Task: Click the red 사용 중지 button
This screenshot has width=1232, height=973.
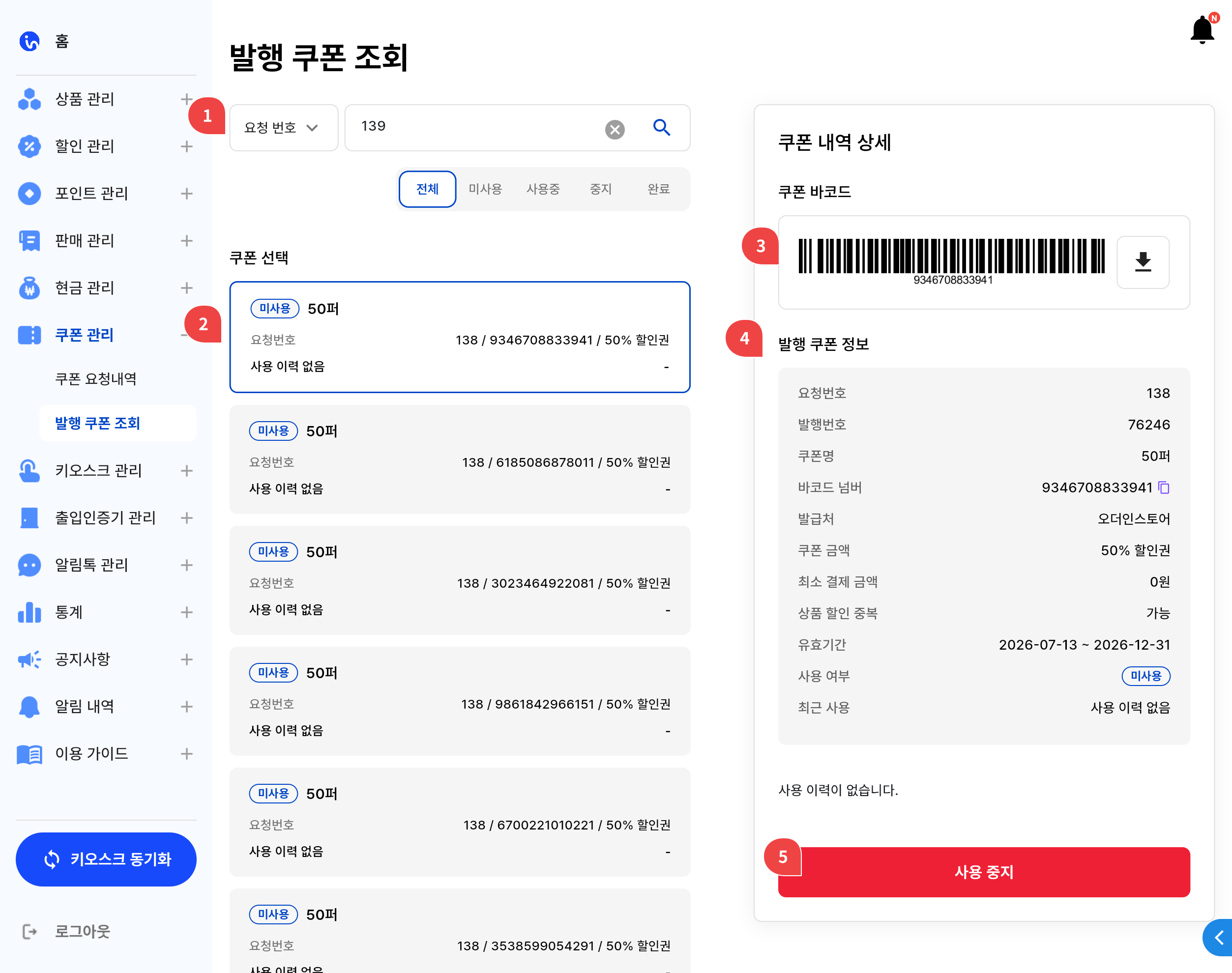Action: (984, 872)
